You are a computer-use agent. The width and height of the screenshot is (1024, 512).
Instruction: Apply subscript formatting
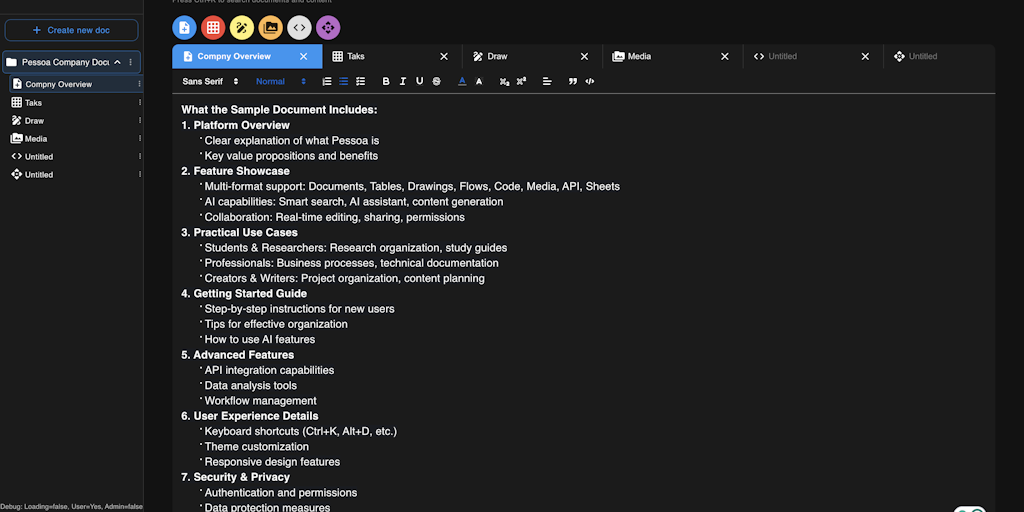pos(504,82)
